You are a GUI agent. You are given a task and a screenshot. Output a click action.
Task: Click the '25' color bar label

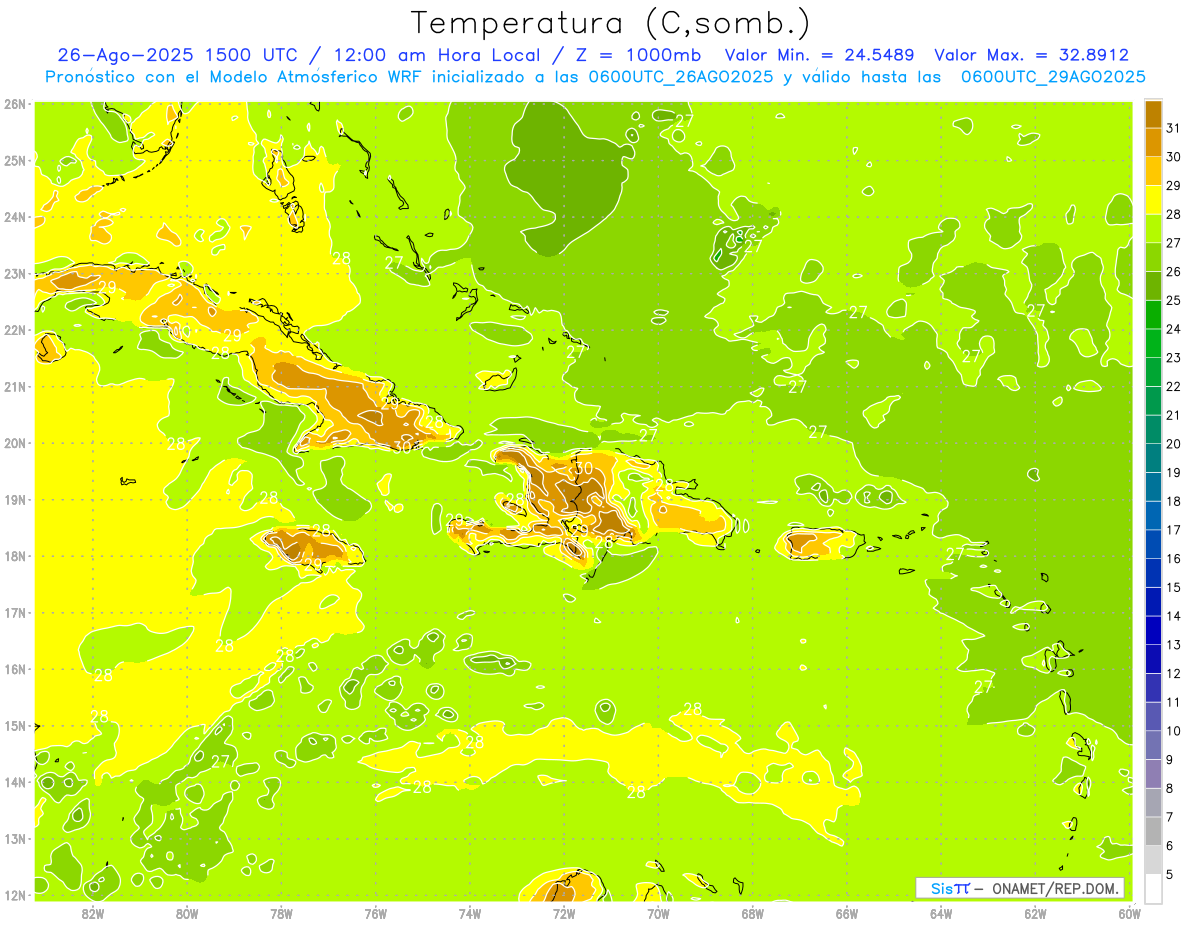pyautogui.click(x=1174, y=300)
